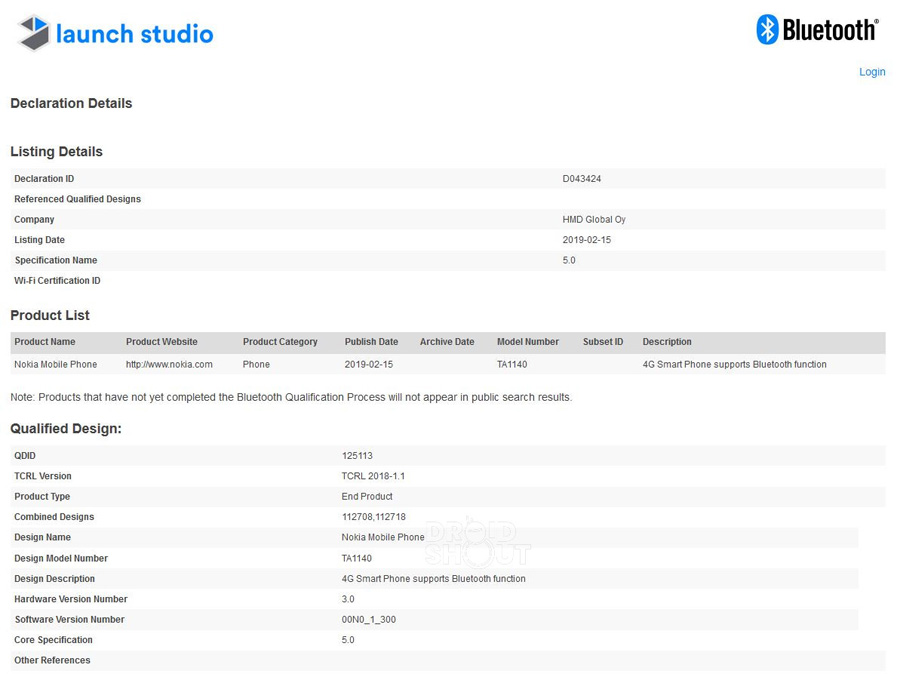The image size is (900, 674).
Task: Click the Bluetooth wordmark text
Action: point(829,30)
